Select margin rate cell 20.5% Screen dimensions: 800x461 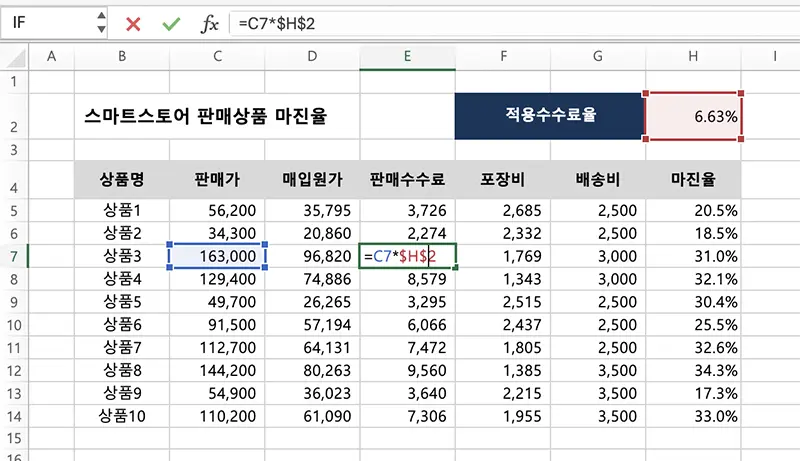click(x=693, y=210)
